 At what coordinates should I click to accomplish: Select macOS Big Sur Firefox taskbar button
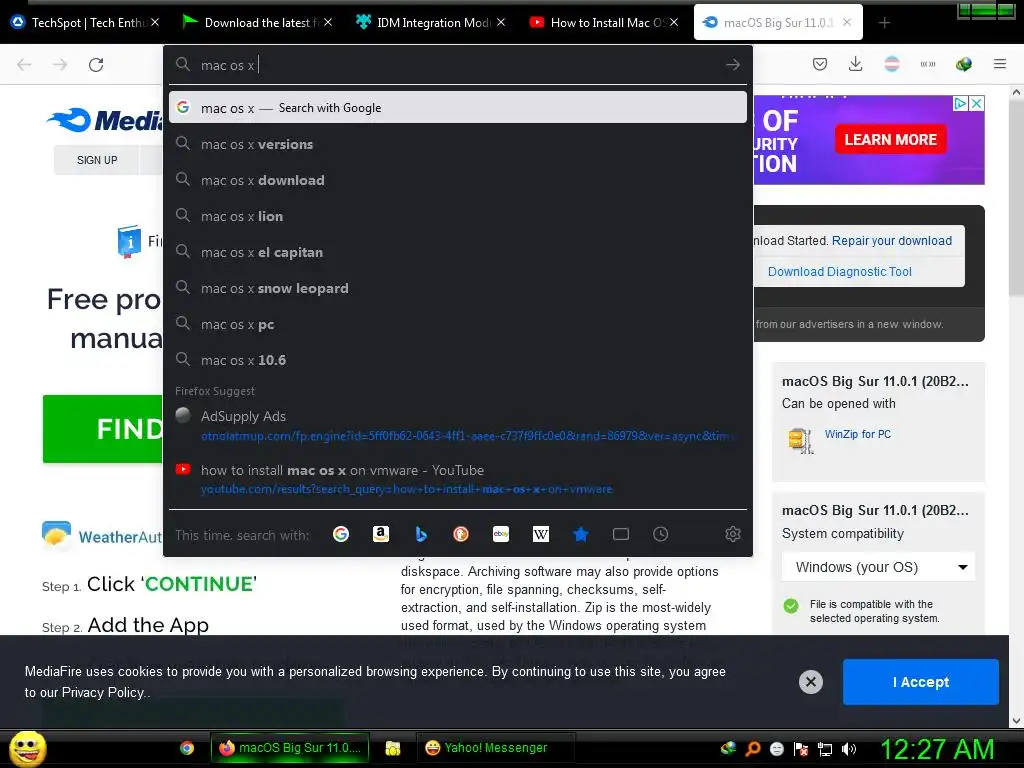tap(290, 748)
